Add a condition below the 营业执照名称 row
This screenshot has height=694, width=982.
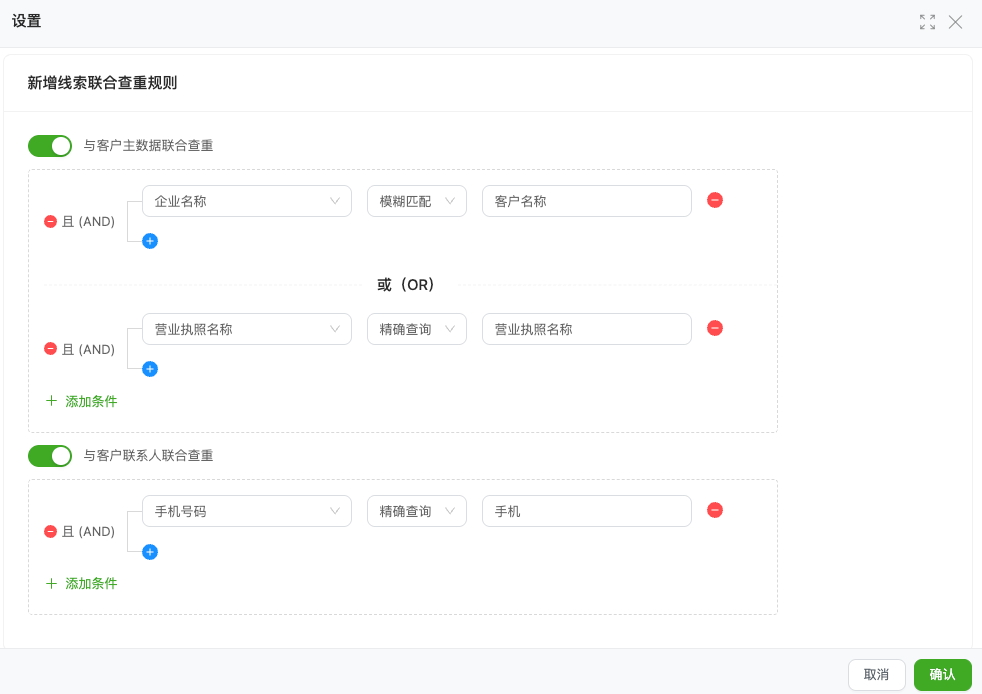pos(150,369)
